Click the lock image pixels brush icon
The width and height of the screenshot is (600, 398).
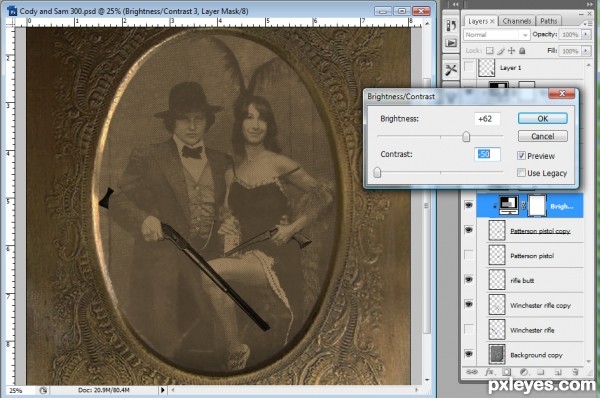501,51
